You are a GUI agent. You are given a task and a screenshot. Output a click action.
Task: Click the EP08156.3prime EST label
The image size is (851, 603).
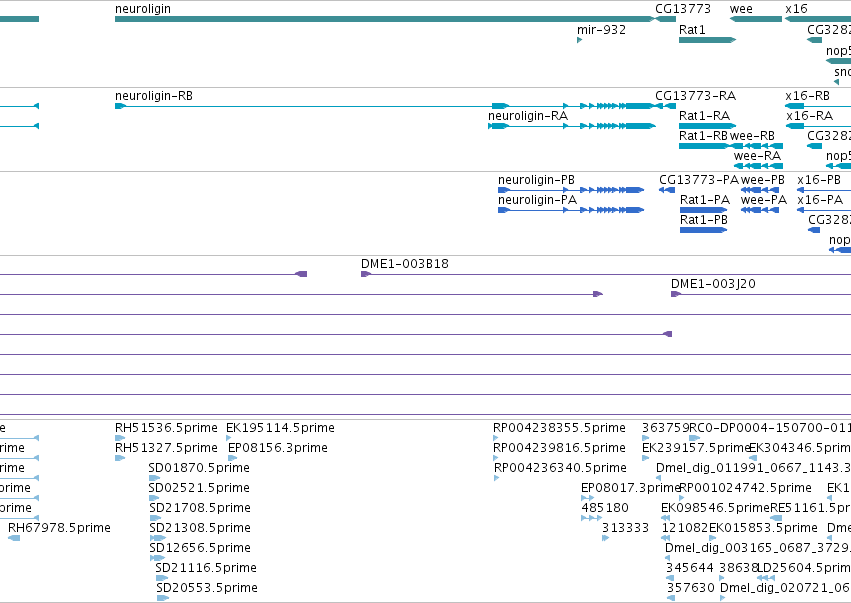278,448
